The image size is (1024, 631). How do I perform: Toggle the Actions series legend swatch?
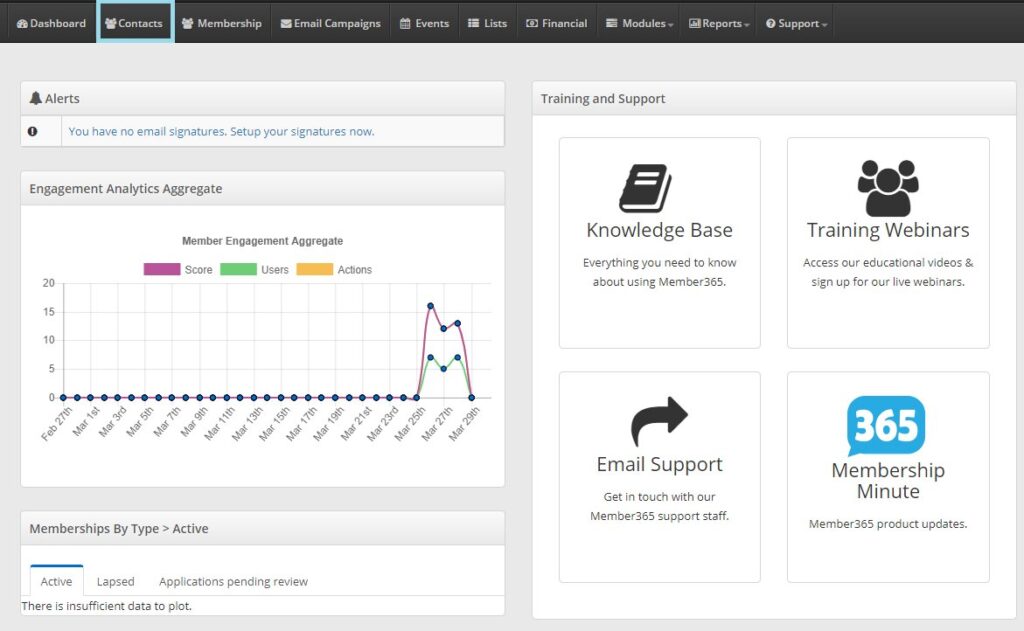315,269
